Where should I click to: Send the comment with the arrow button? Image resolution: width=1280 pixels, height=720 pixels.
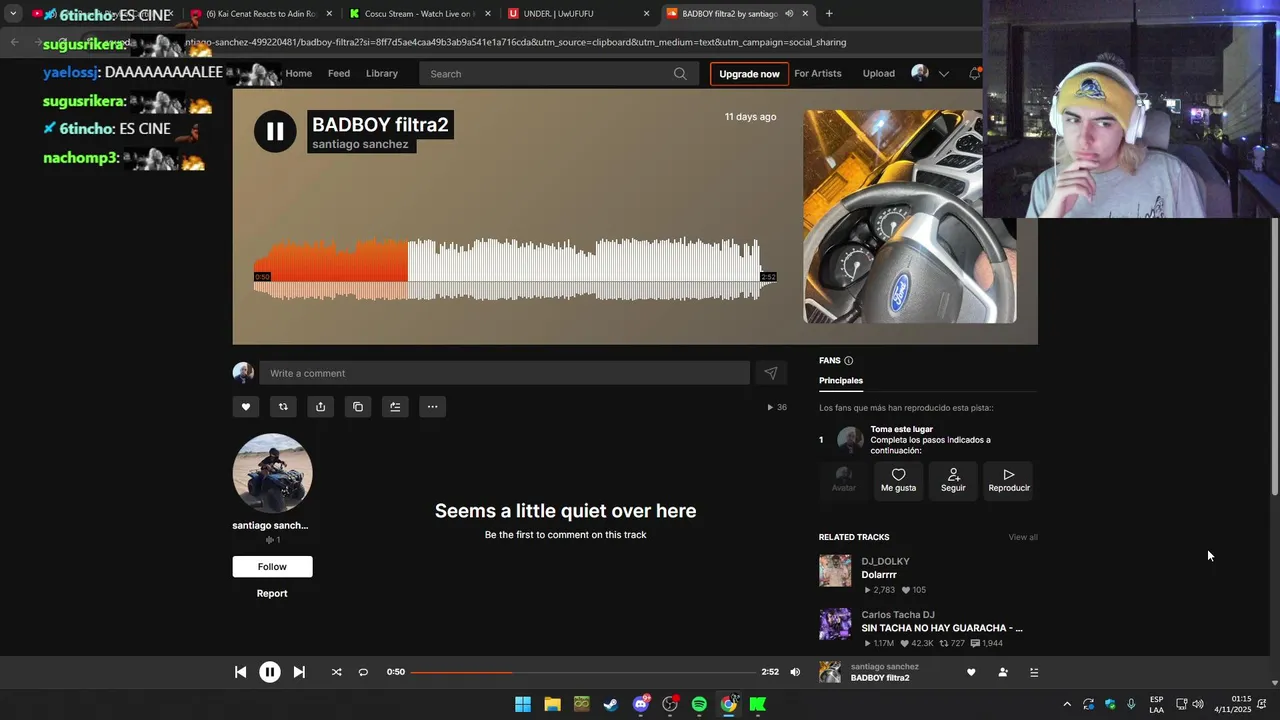[771, 373]
